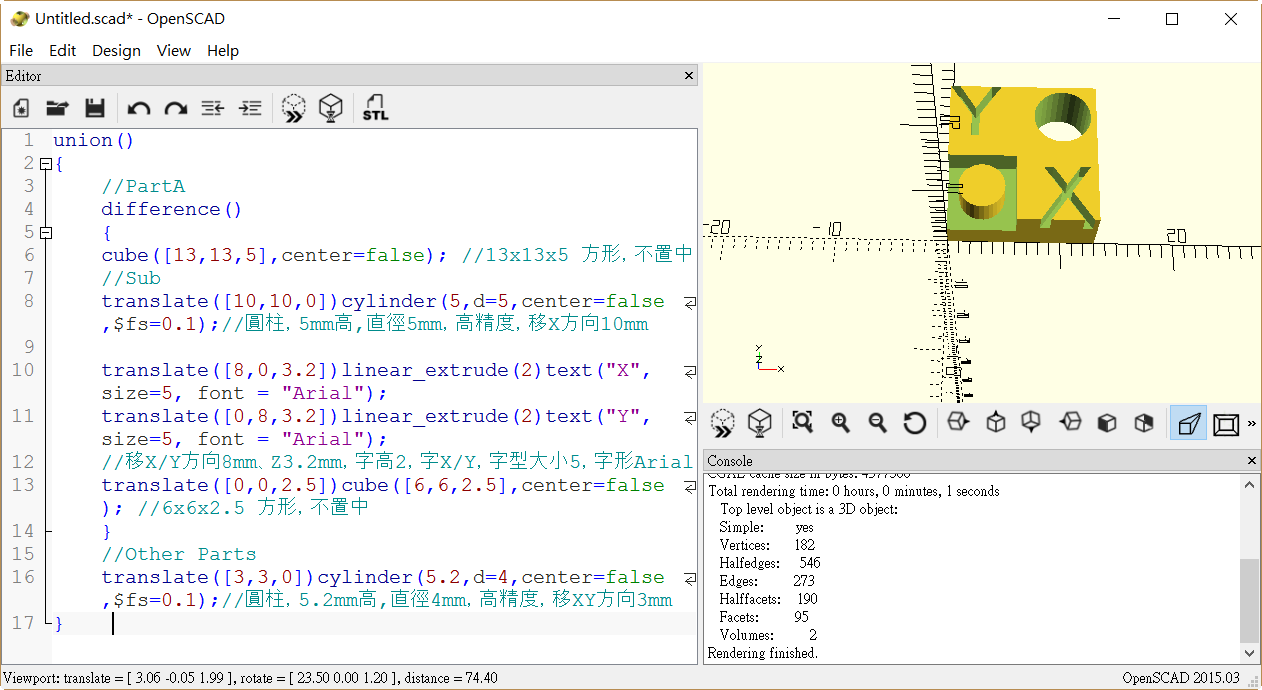
Task: Close the Console panel
Action: coord(1252,461)
